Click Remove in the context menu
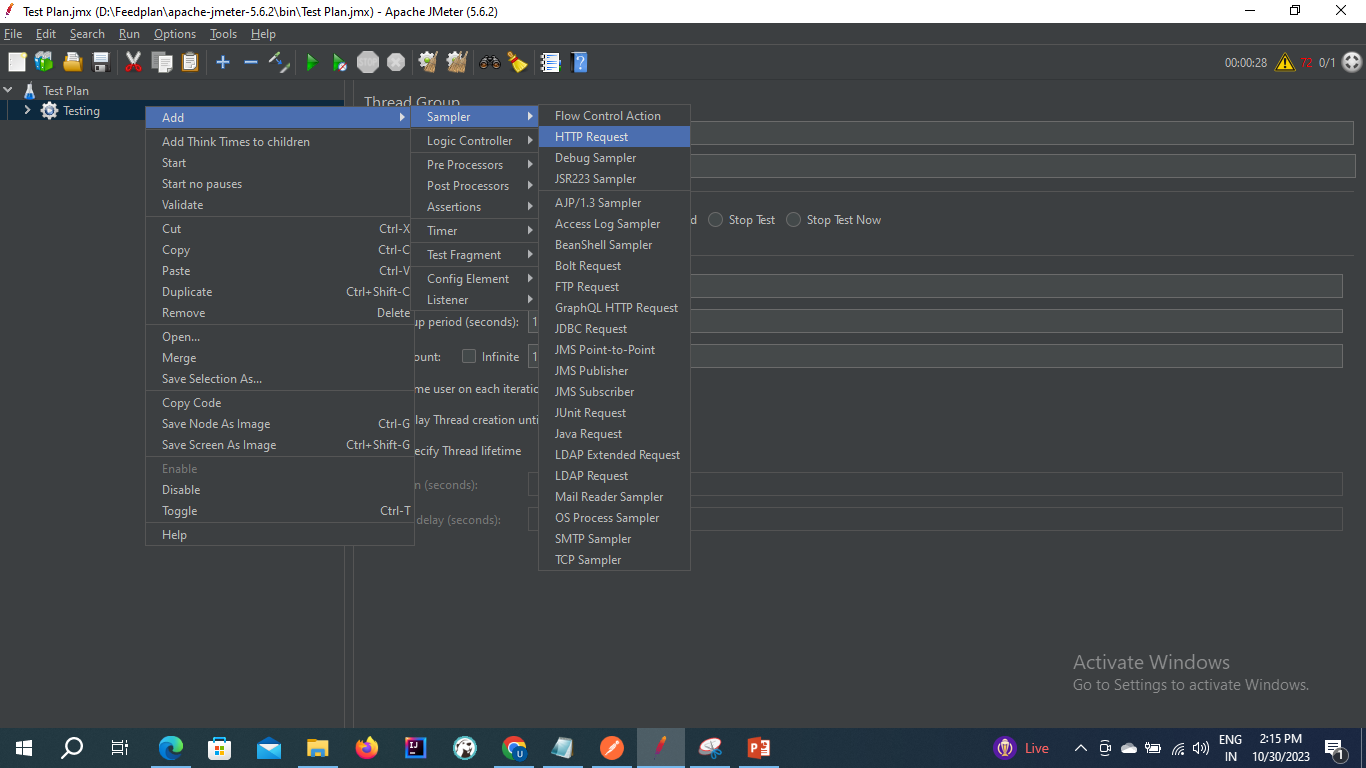 pyautogui.click(x=280, y=313)
